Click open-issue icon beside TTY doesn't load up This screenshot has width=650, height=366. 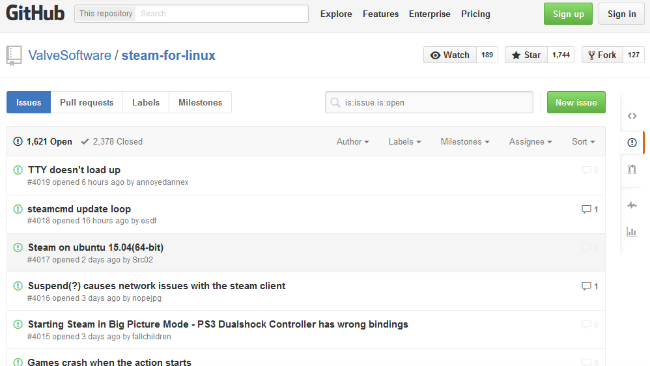point(18,170)
